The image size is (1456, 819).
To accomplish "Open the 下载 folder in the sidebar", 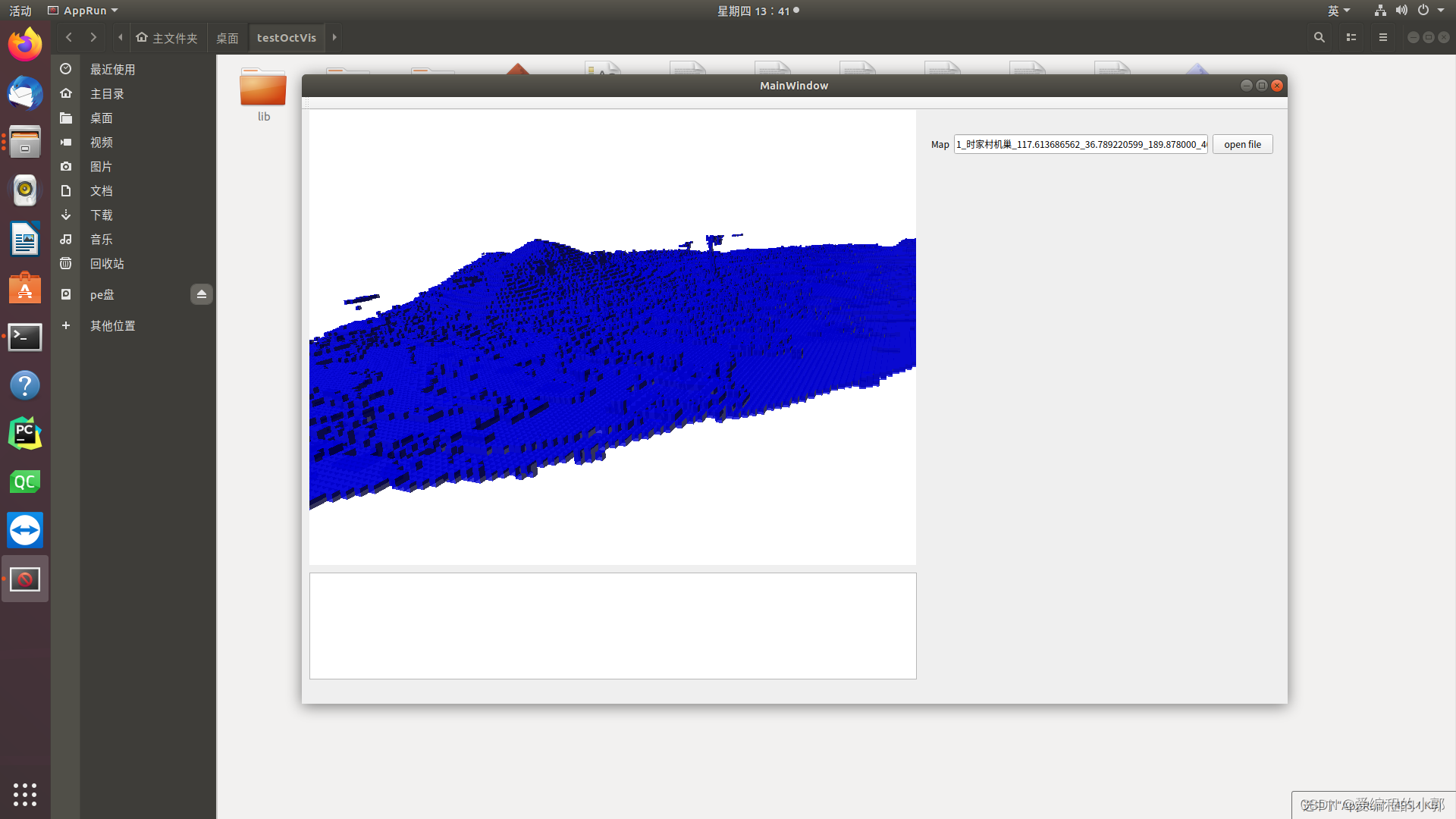I will pyautogui.click(x=101, y=215).
